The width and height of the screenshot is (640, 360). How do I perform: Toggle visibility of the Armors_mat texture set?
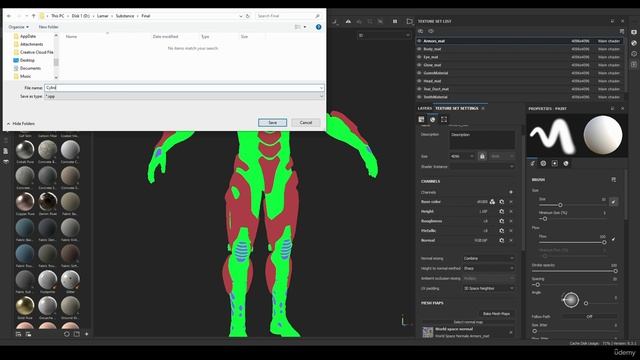click(419, 41)
